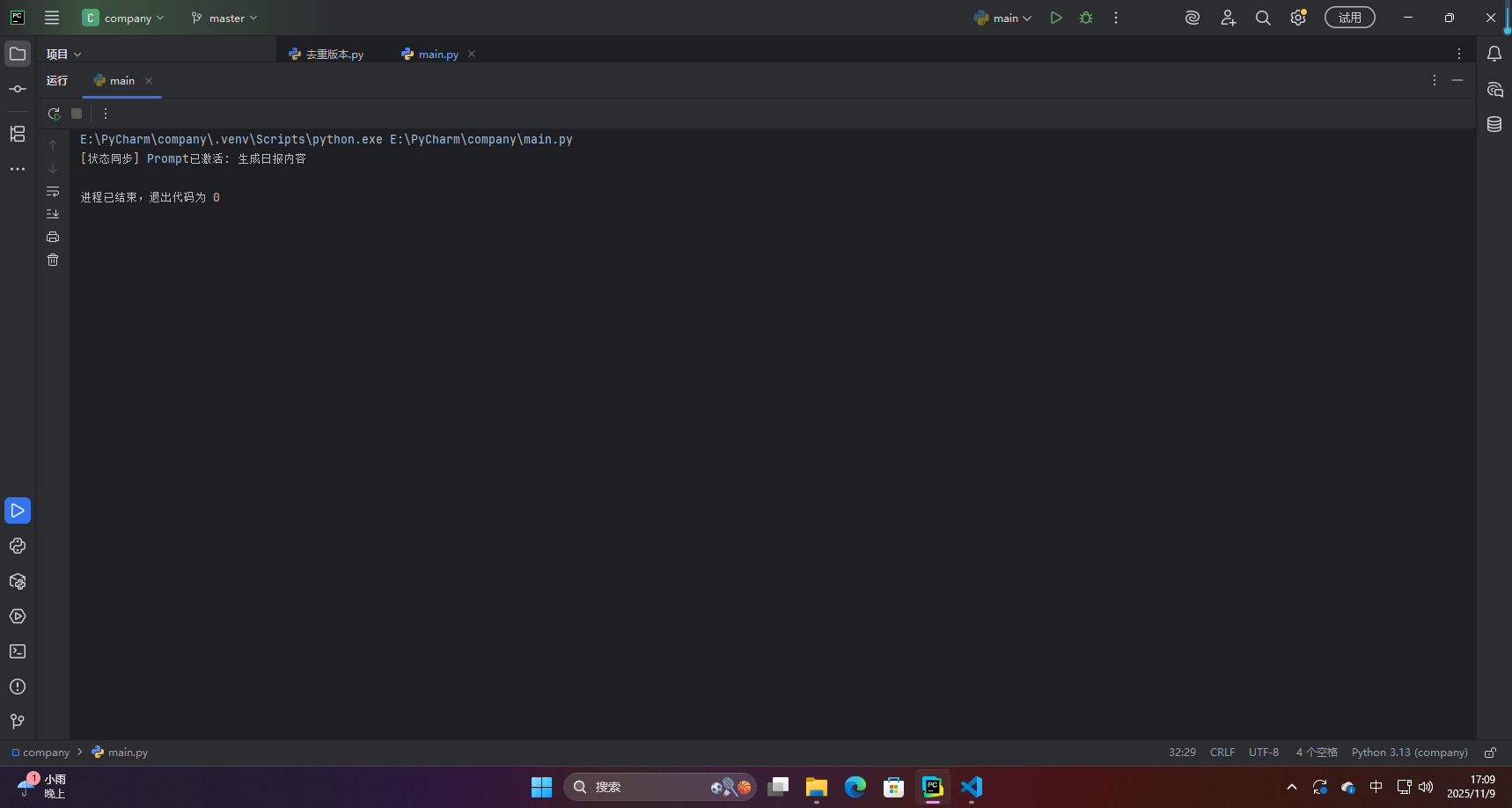This screenshot has width=1512, height=808.
Task: Close the main.py editor tab
Action: [x=472, y=54]
